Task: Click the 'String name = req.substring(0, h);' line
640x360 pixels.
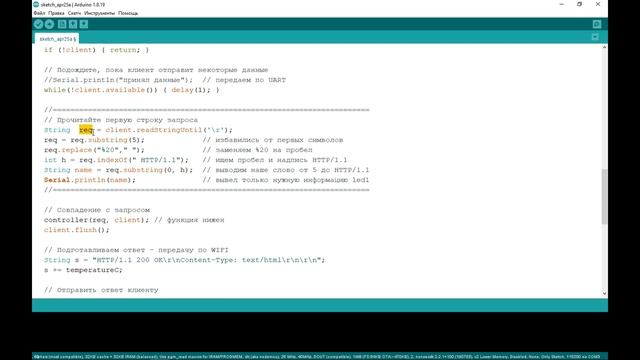Action: coord(118,170)
